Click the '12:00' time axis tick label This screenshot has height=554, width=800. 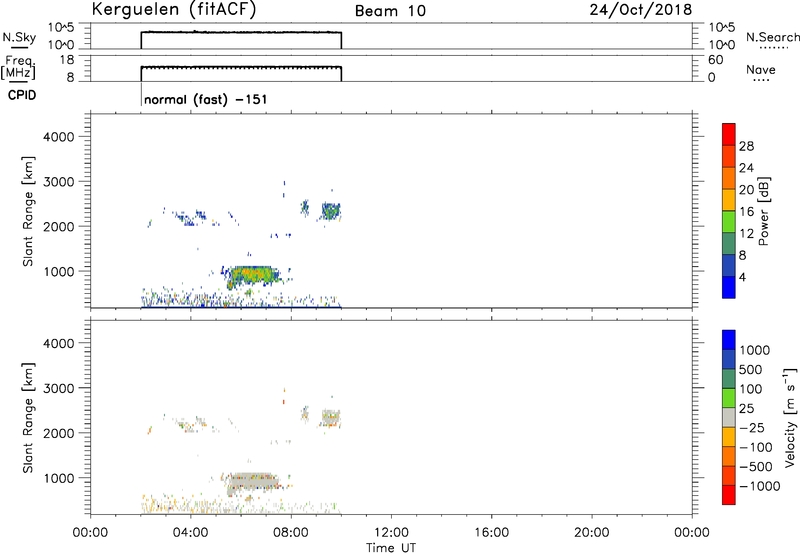click(x=391, y=533)
